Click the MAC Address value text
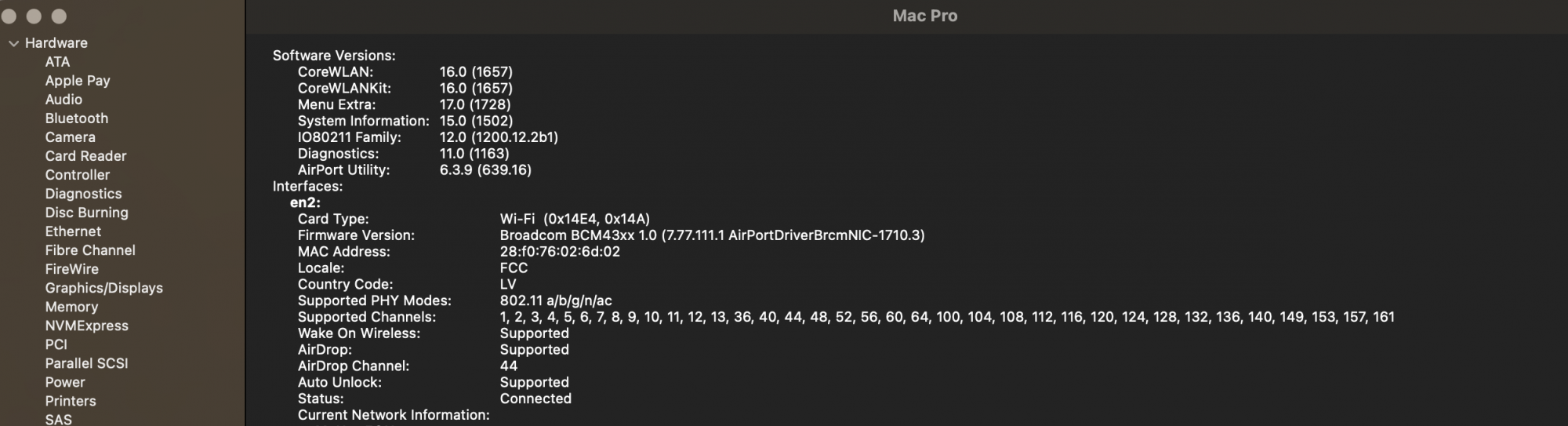The height and width of the screenshot is (426, 1568). pyautogui.click(x=560, y=252)
